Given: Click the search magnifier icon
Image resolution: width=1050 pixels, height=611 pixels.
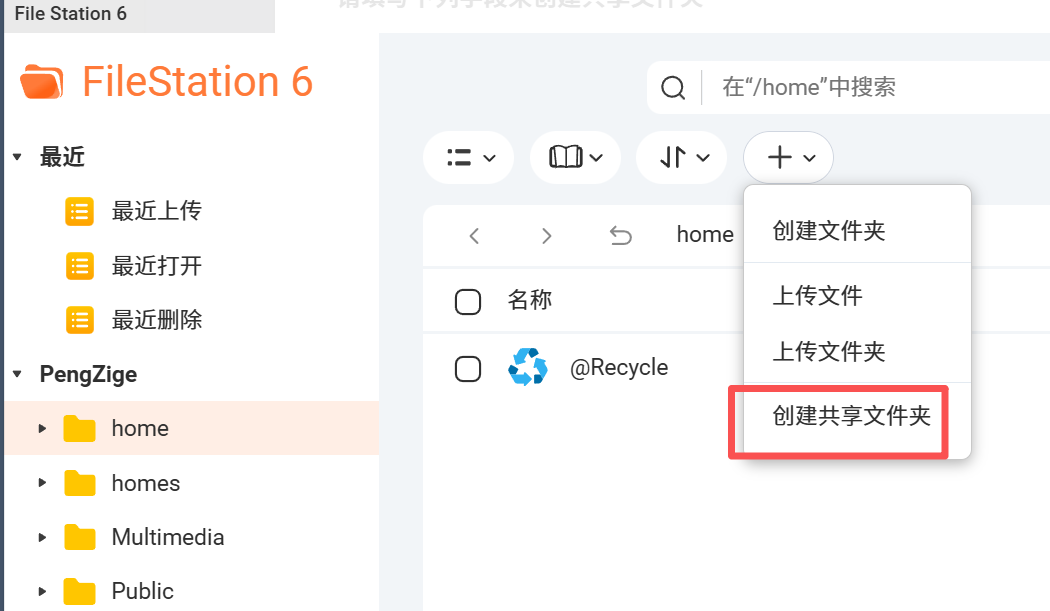Looking at the screenshot, I should click(673, 87).
